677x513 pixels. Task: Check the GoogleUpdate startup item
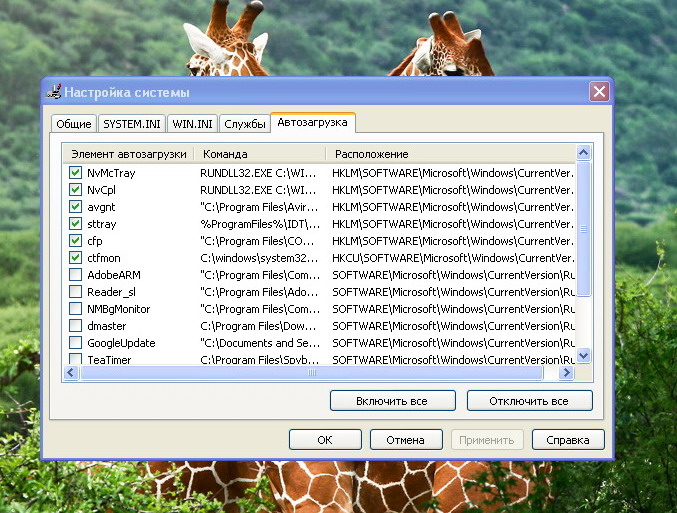76,343
